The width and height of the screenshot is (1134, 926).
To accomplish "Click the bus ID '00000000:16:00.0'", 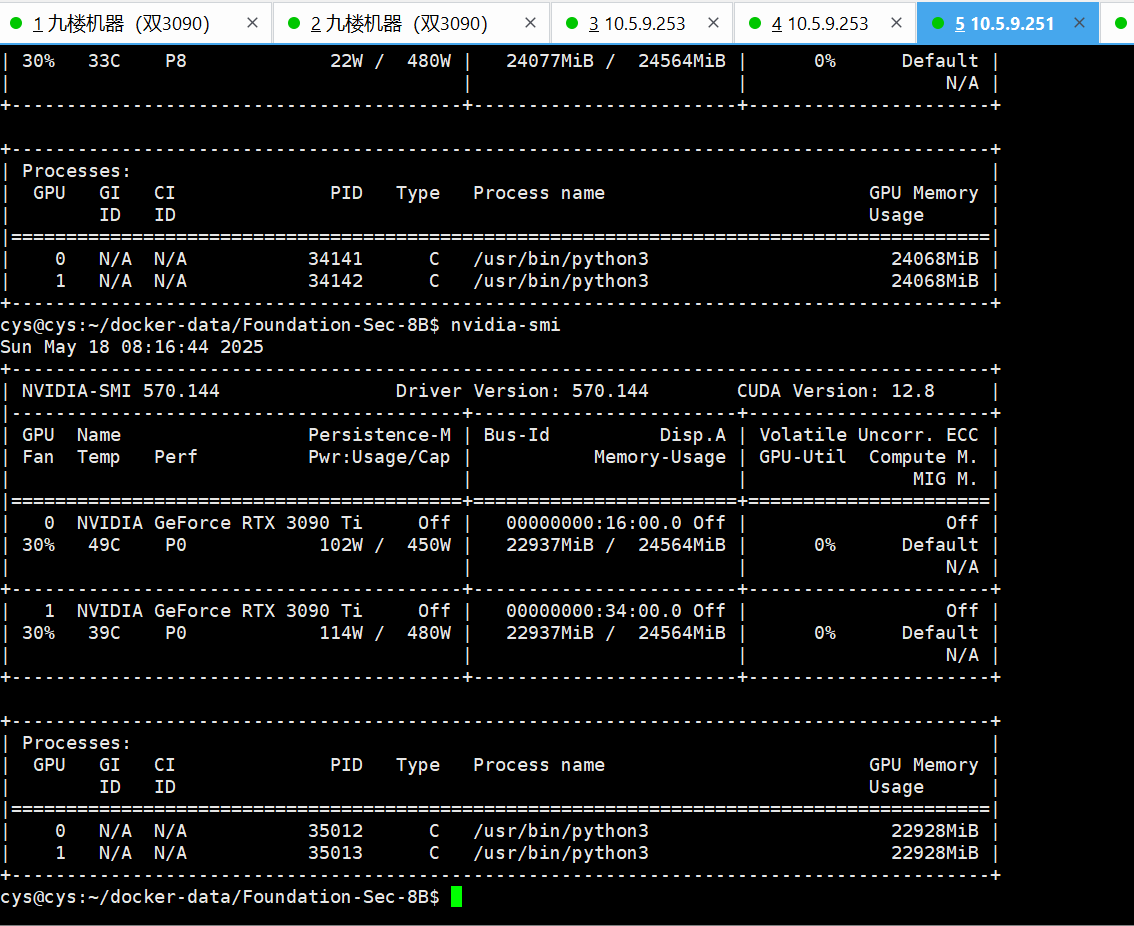I will [594, 523].
